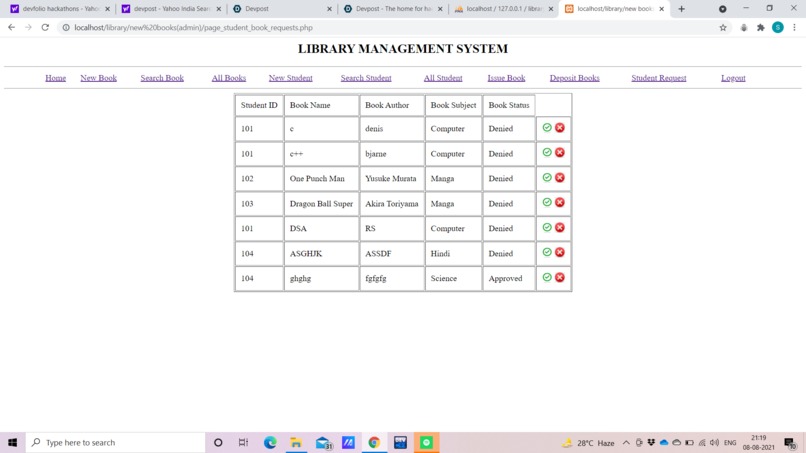
Task: Open the Home link
Action: point(56,78)
